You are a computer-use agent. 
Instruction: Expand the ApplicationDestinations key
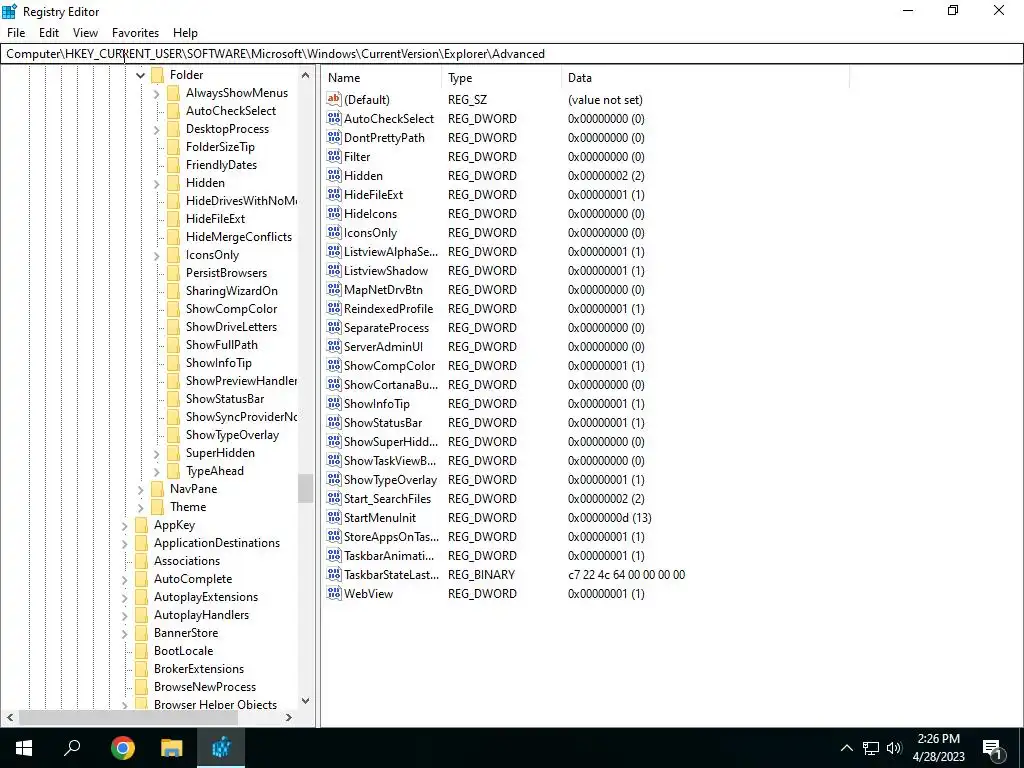coord(125,543)
